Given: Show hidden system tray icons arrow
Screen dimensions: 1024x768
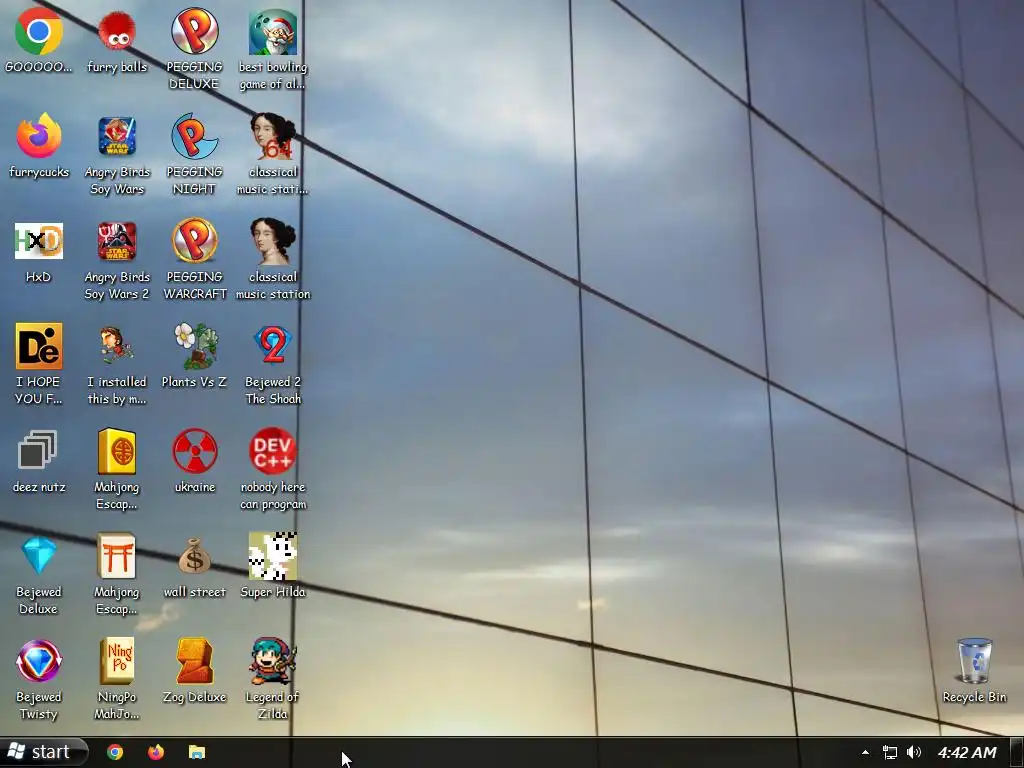Looking at the screenshot, I should point(865,752).
